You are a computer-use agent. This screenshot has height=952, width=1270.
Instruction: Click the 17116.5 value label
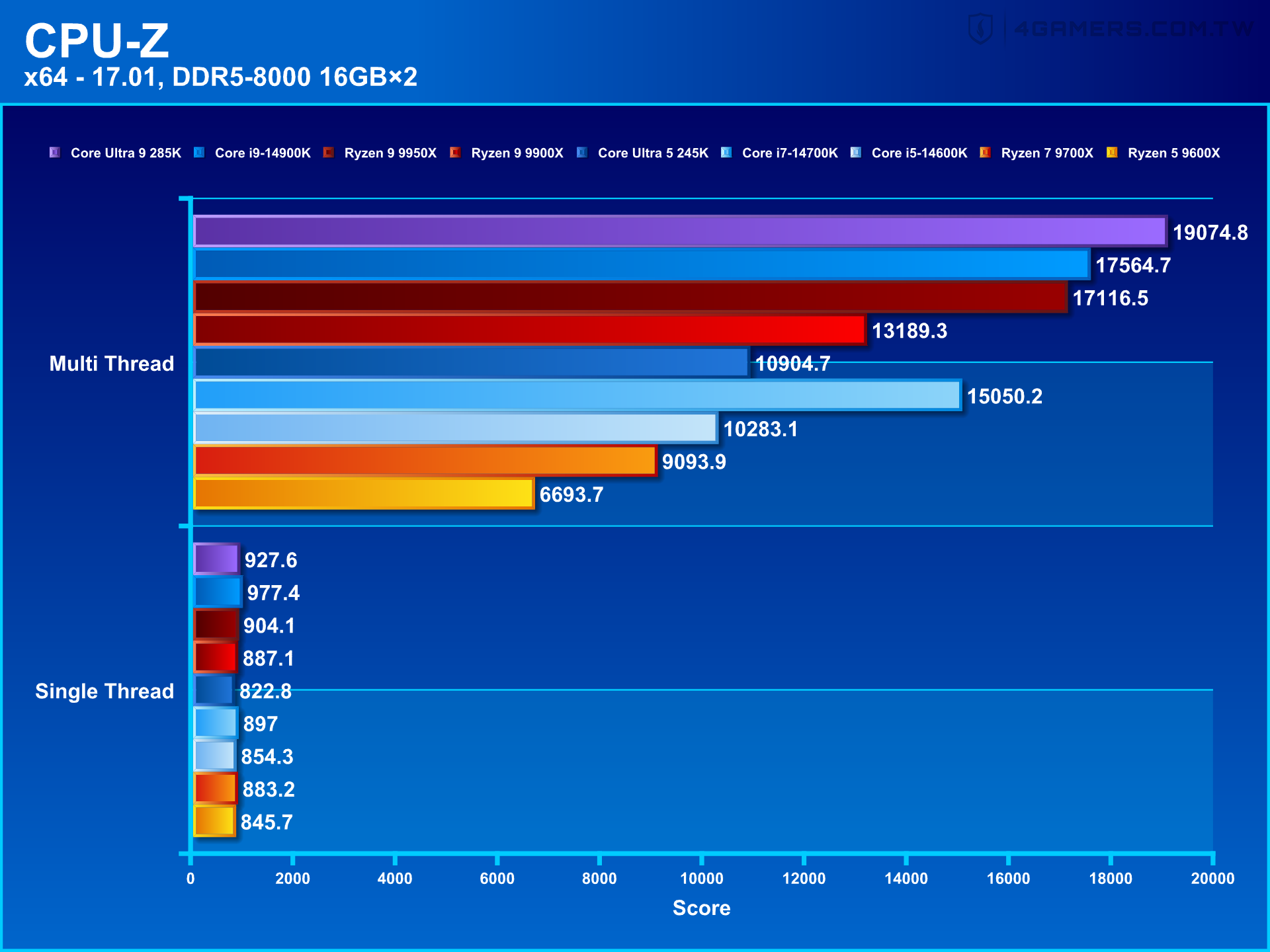(x=1111, y=298)
